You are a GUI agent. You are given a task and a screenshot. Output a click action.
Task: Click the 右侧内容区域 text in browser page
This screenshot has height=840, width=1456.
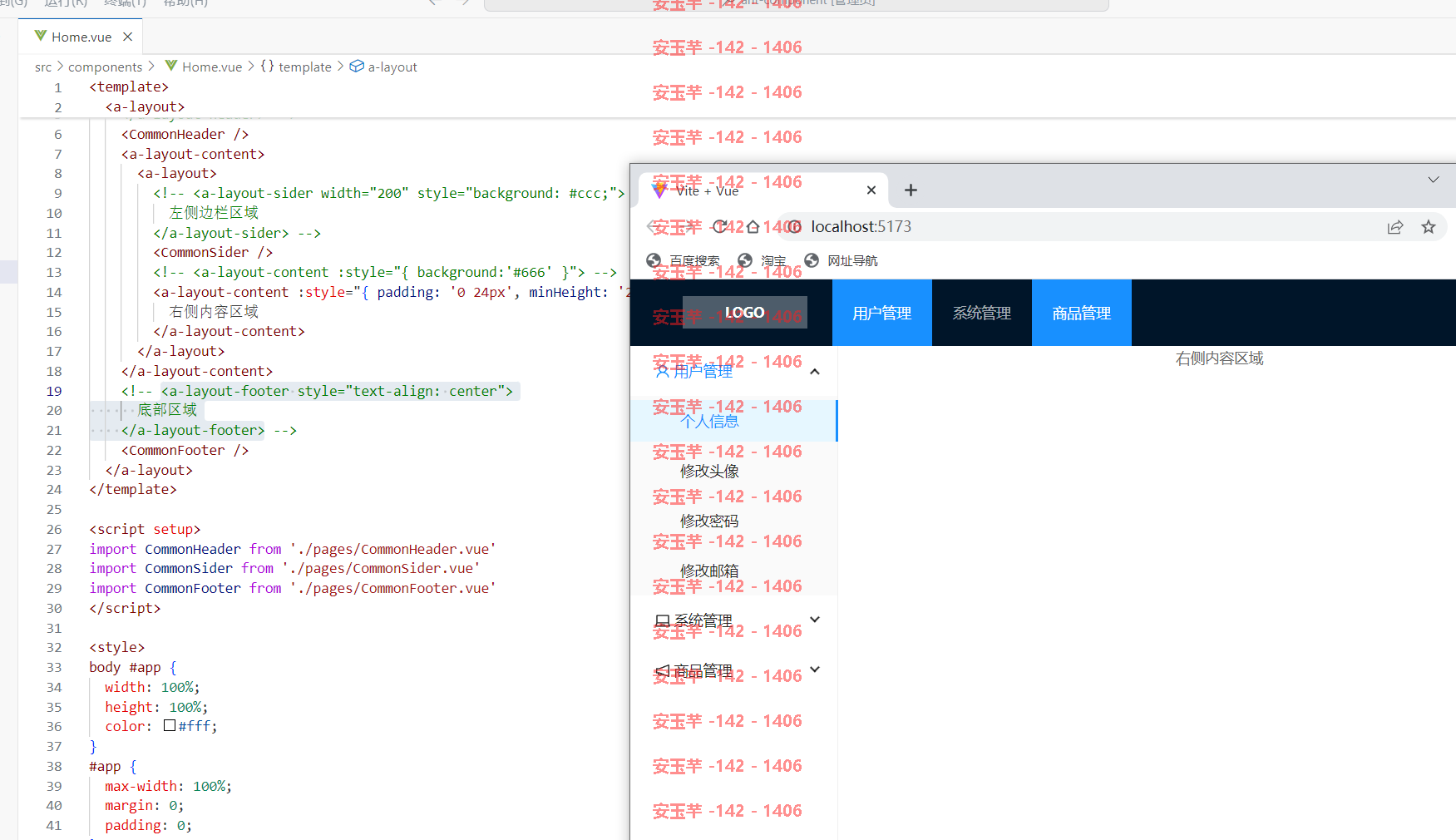coord(1219,358)
